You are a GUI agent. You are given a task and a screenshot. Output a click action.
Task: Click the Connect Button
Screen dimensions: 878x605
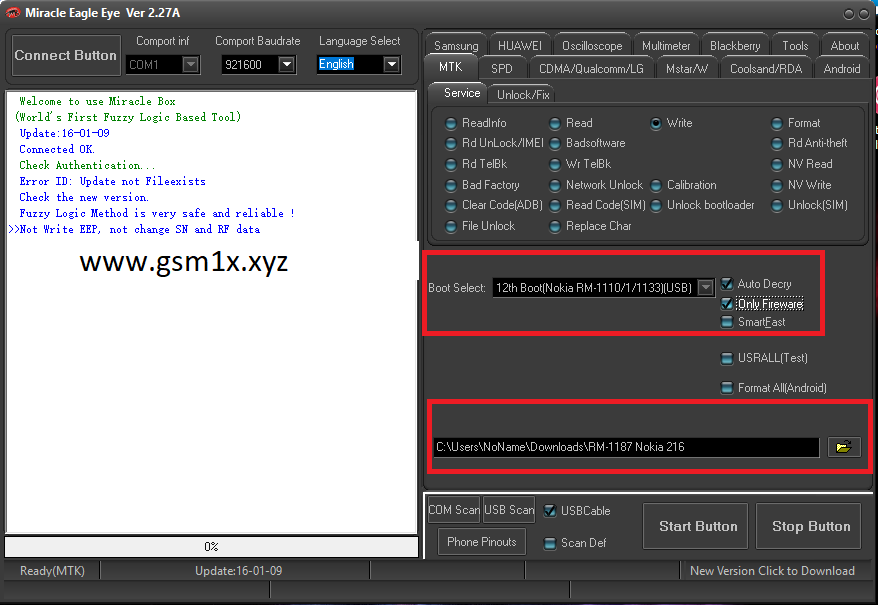[66, 55]
